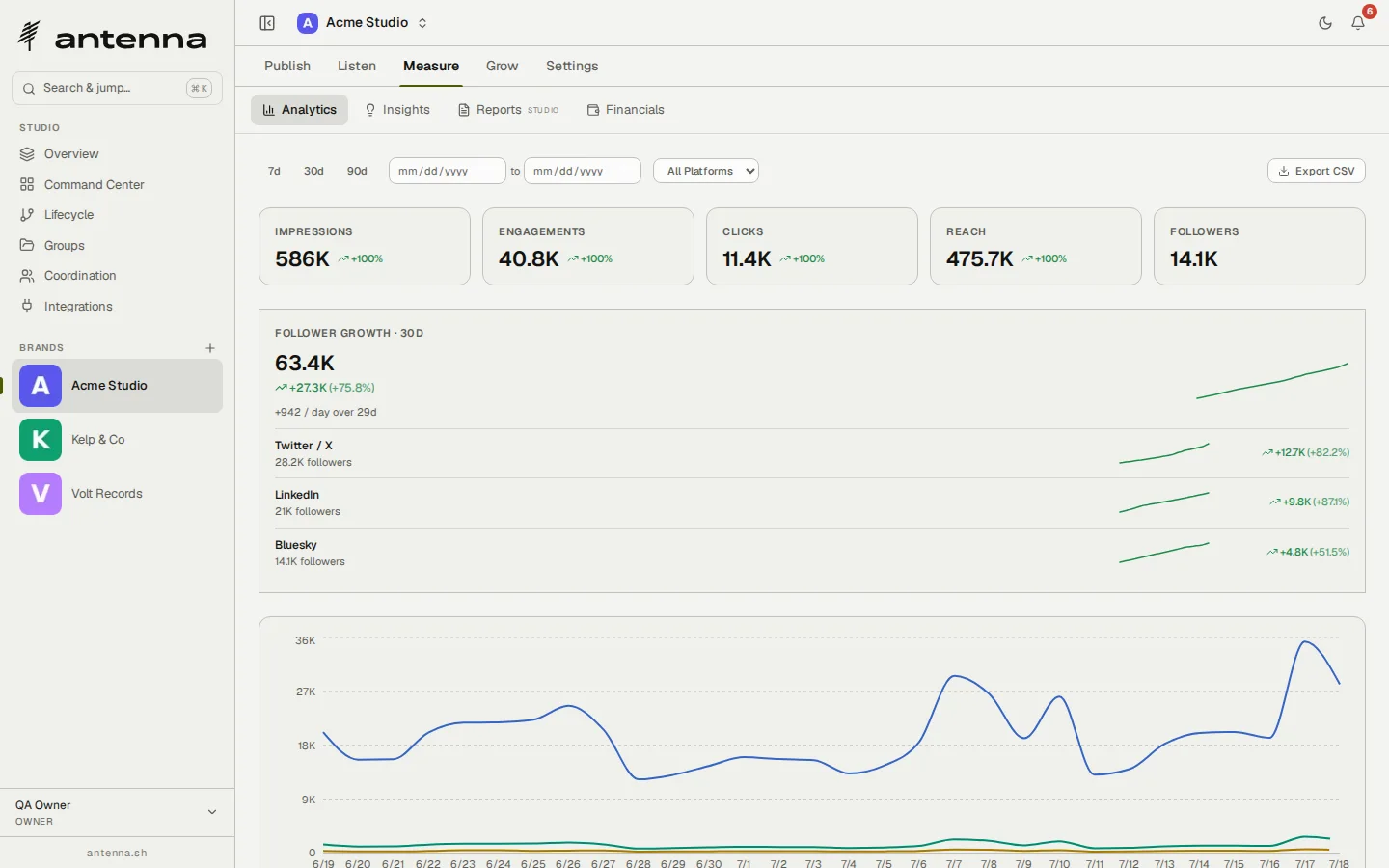Viewport: 1389px width, 868px height.
Task: Select the Financials sub-tab
Action: (626, 110)
